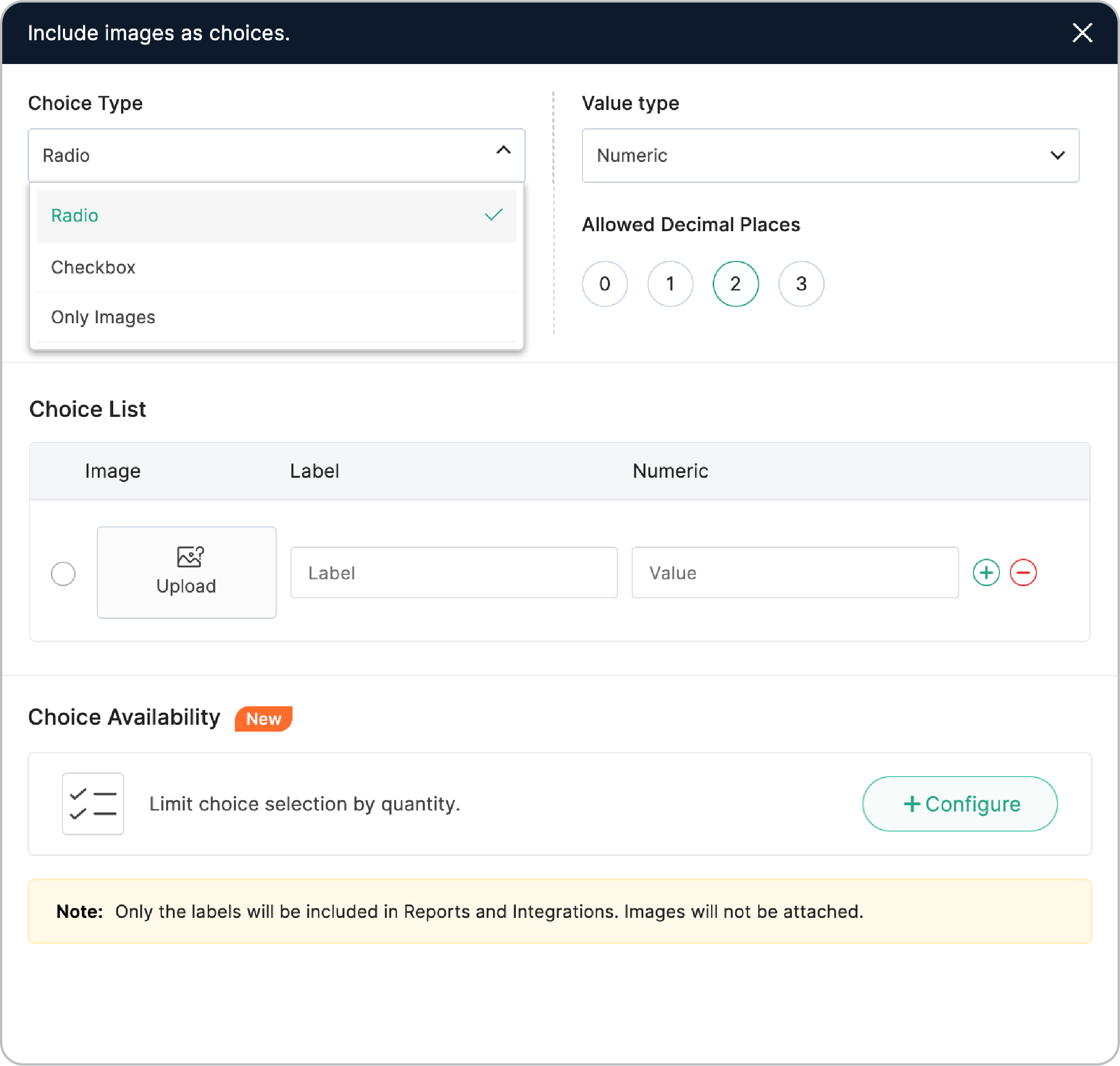Set allowed decimal places to 3

coord(800,284)
